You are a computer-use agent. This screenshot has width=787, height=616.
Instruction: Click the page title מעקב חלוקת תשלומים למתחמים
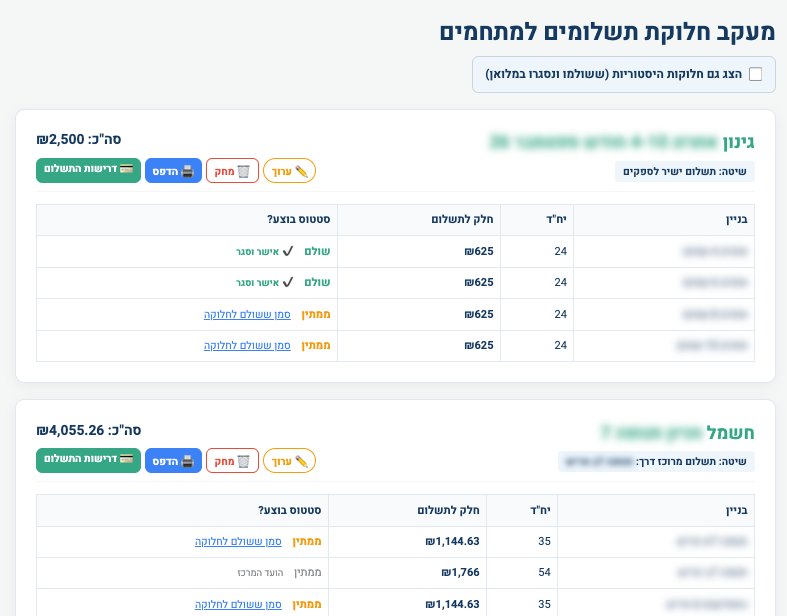pyautogui.click(x=607, y=32)
